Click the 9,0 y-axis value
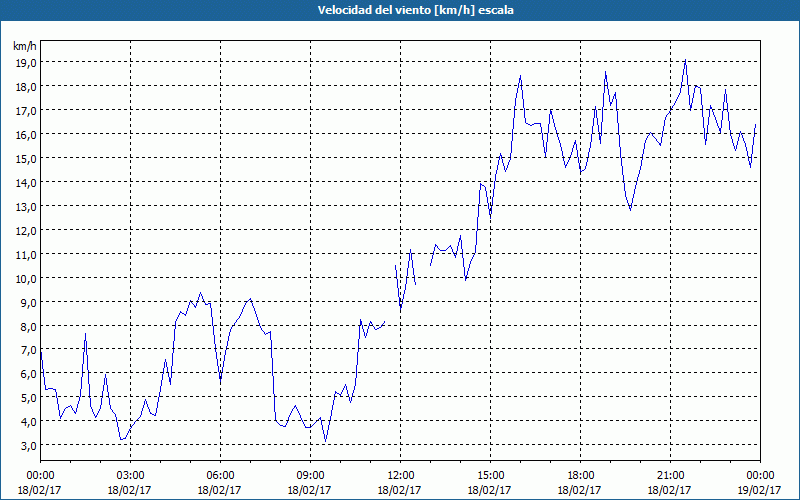The width and height of the screenshot is (800, 500). pyautogui.click(x=29, y=302)
